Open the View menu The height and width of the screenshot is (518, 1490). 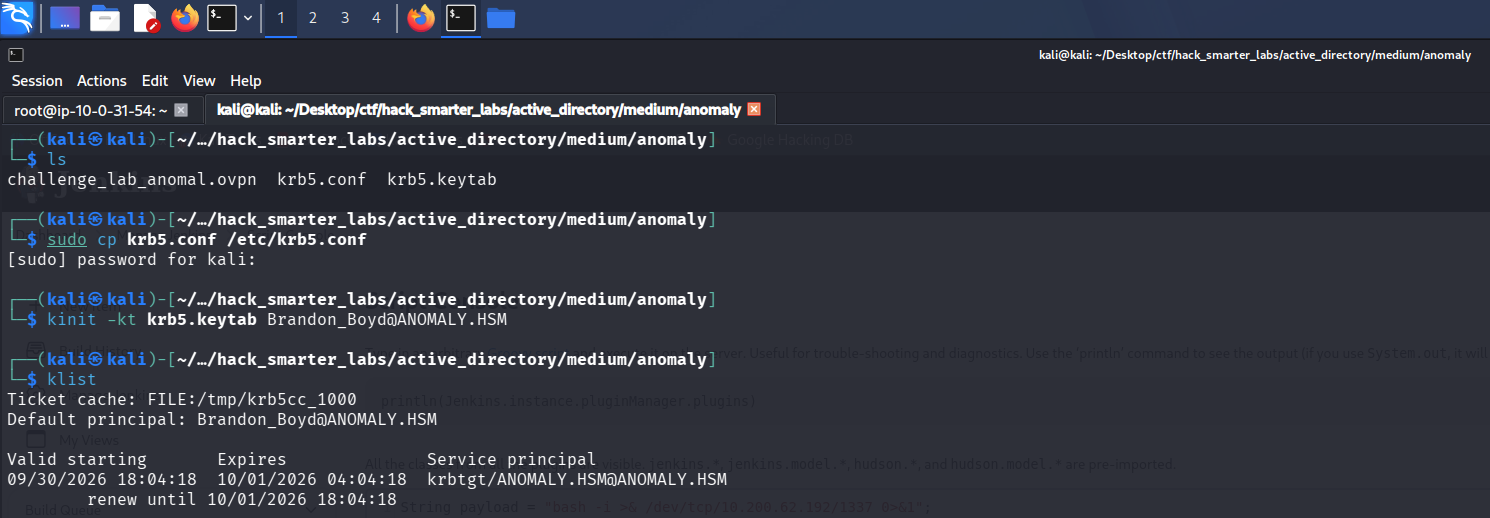point(199,81)
